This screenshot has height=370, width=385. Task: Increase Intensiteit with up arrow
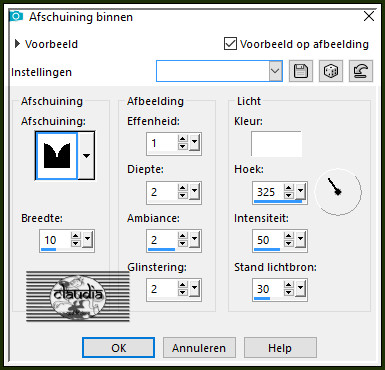[289, 236]
